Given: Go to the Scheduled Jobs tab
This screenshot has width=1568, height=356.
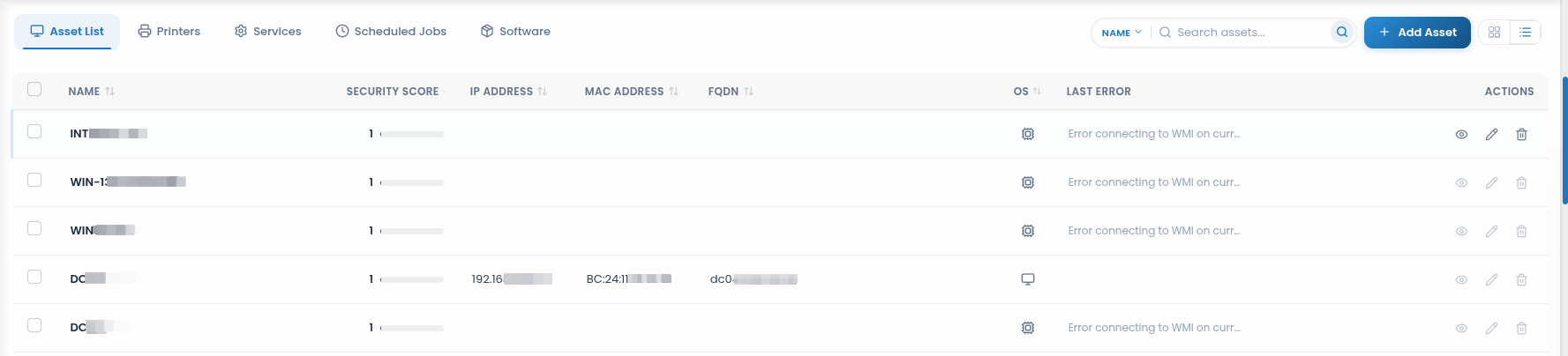Looking at the screenshot, I should tap(391, 31).
